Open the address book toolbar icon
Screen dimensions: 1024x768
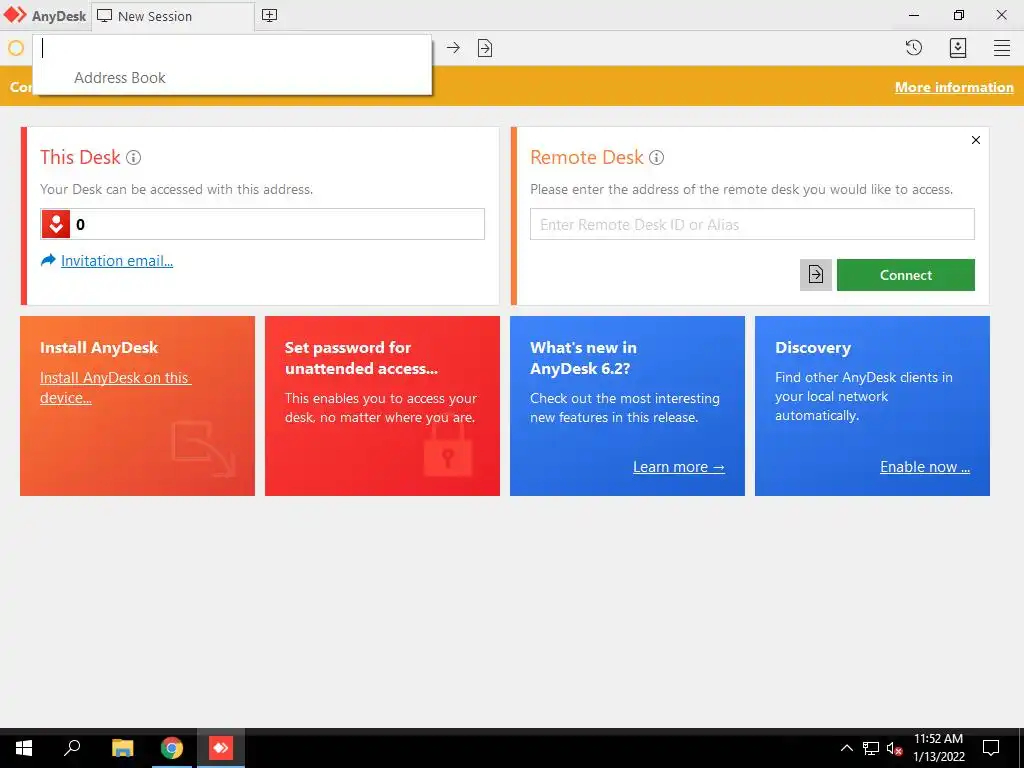click(x=958, y=48)
